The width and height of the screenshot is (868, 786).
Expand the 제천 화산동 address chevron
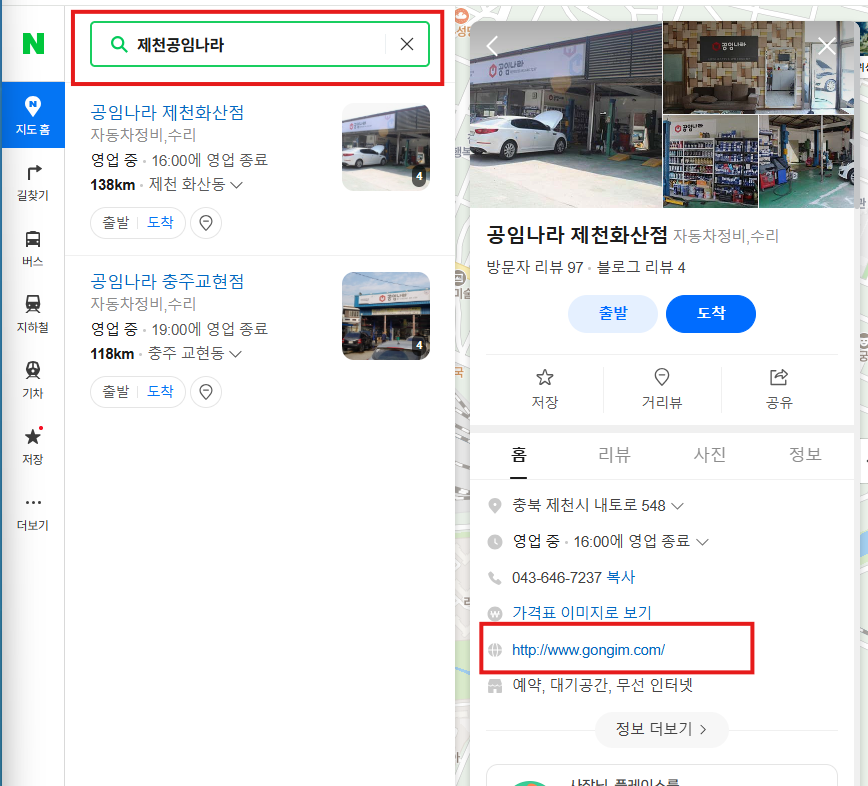click(x=236, y=185)
